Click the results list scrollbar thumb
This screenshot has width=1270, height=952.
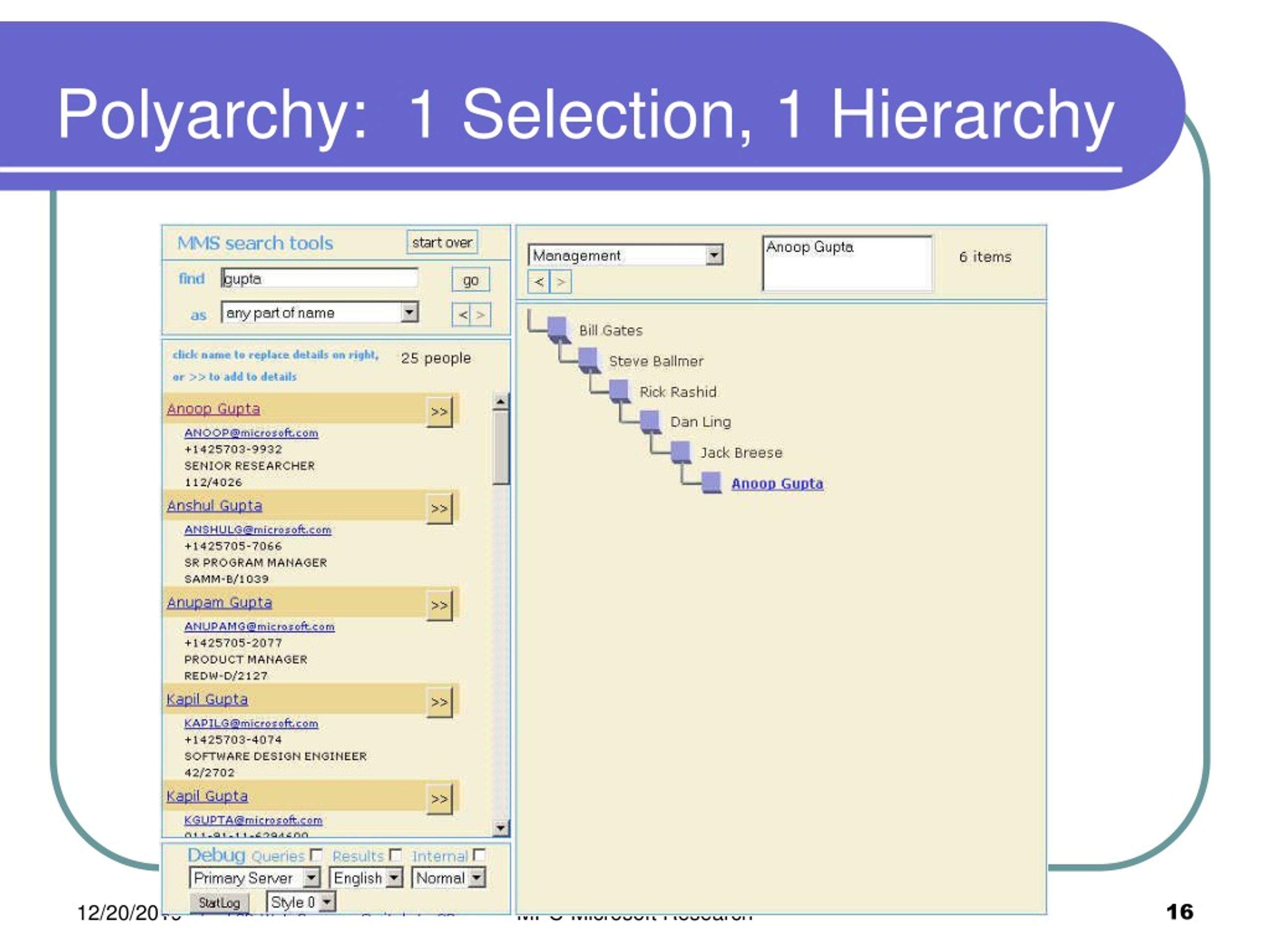click(x=501, y=448)
